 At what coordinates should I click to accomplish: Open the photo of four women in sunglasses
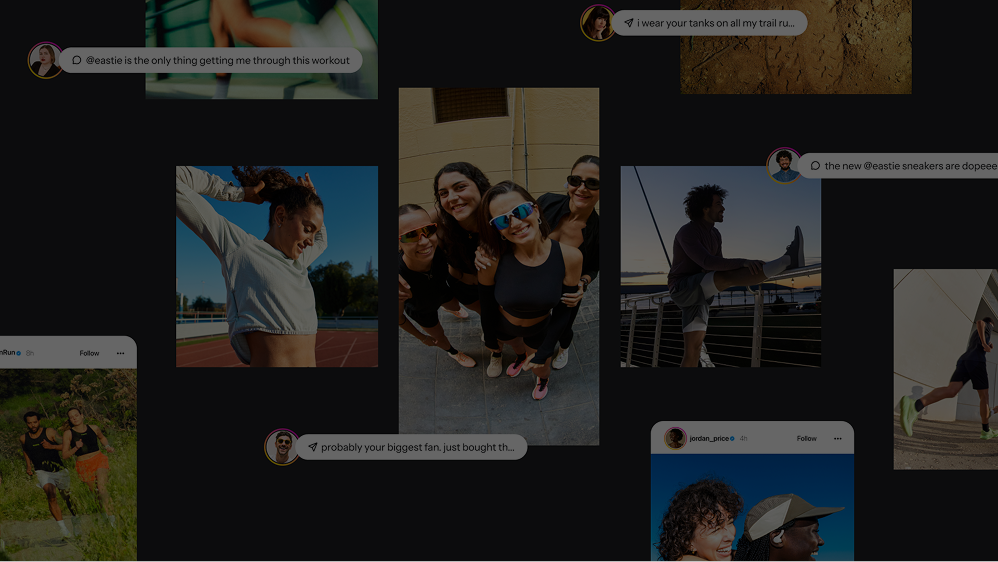499,266
